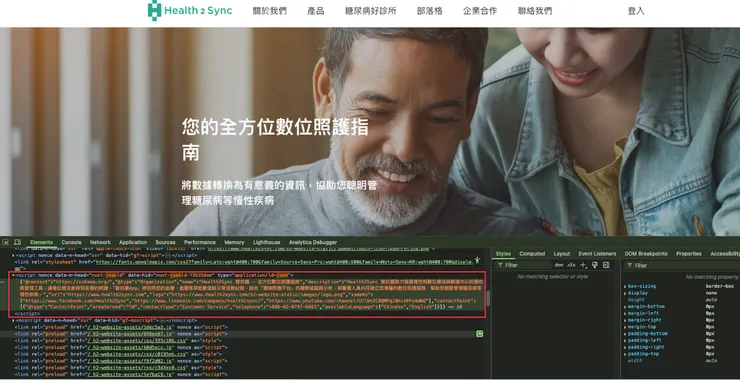This screenshot has width=740, height=380.
Task: Open the 企業合作 nav menu item
Action: [480, 11]
